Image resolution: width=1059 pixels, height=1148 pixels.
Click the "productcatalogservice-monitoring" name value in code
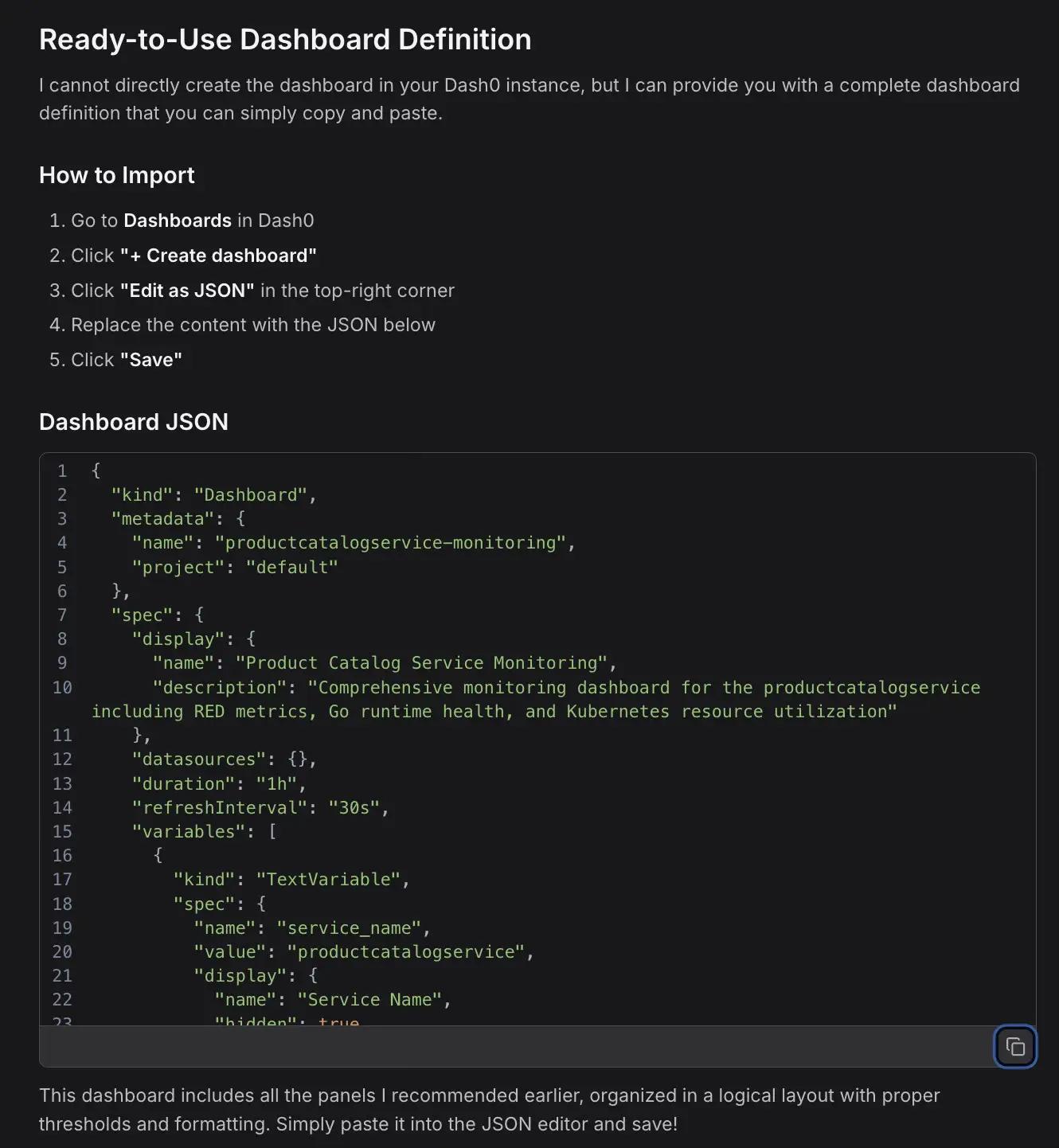pyautogui.click(x=390, y=543)
